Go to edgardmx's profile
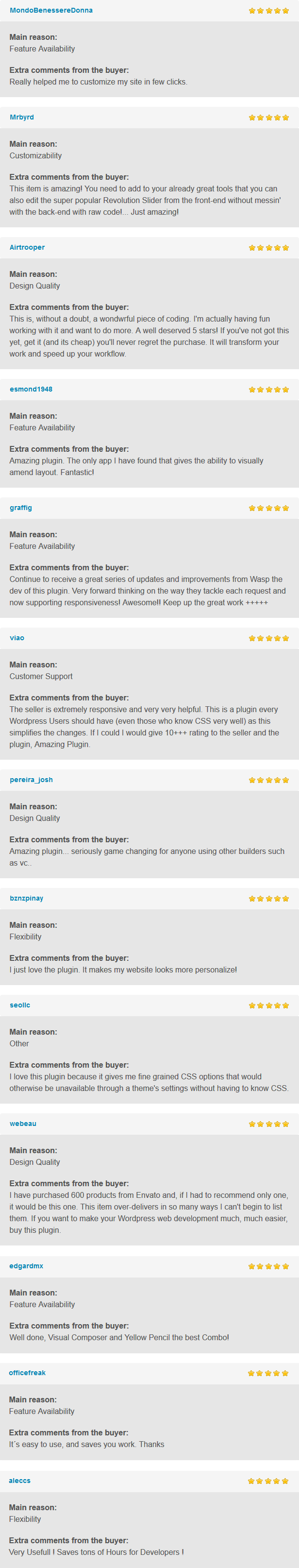The image size is (299, 1568). [26, 1266]
